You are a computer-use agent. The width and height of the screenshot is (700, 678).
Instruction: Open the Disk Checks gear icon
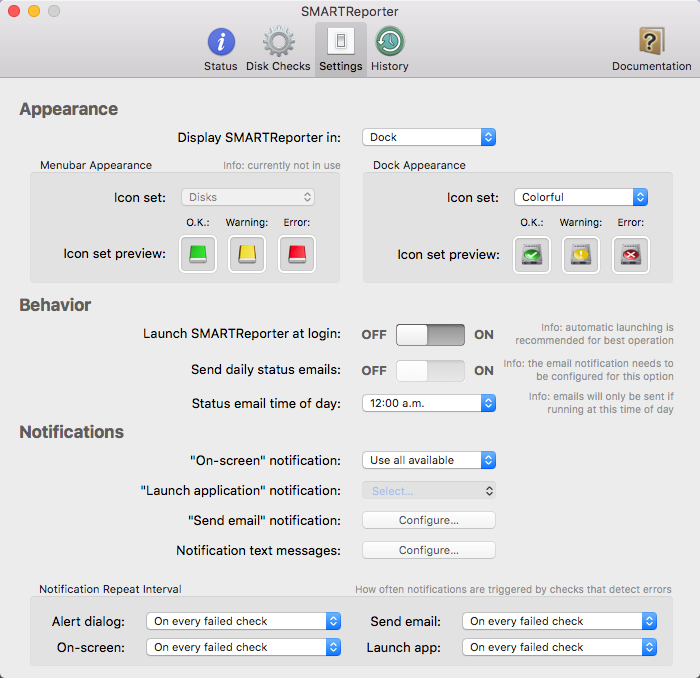[279, 42]
